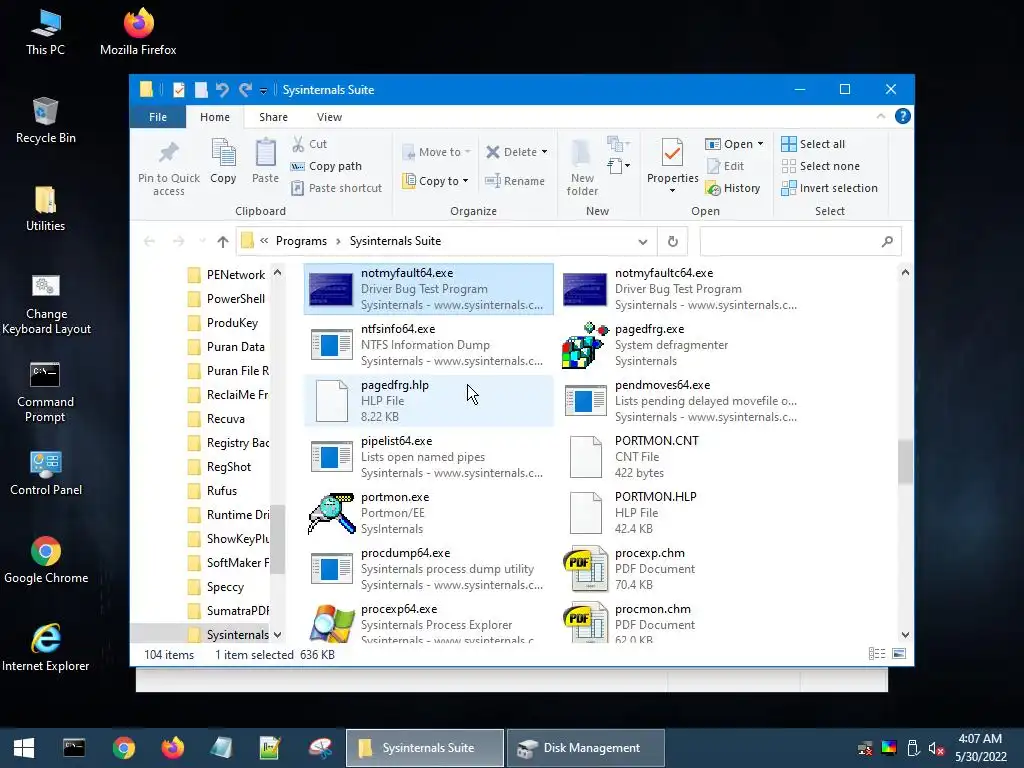Click the Rename button
The width and height of the screenshot is (1024, 768).
(515, 181)
